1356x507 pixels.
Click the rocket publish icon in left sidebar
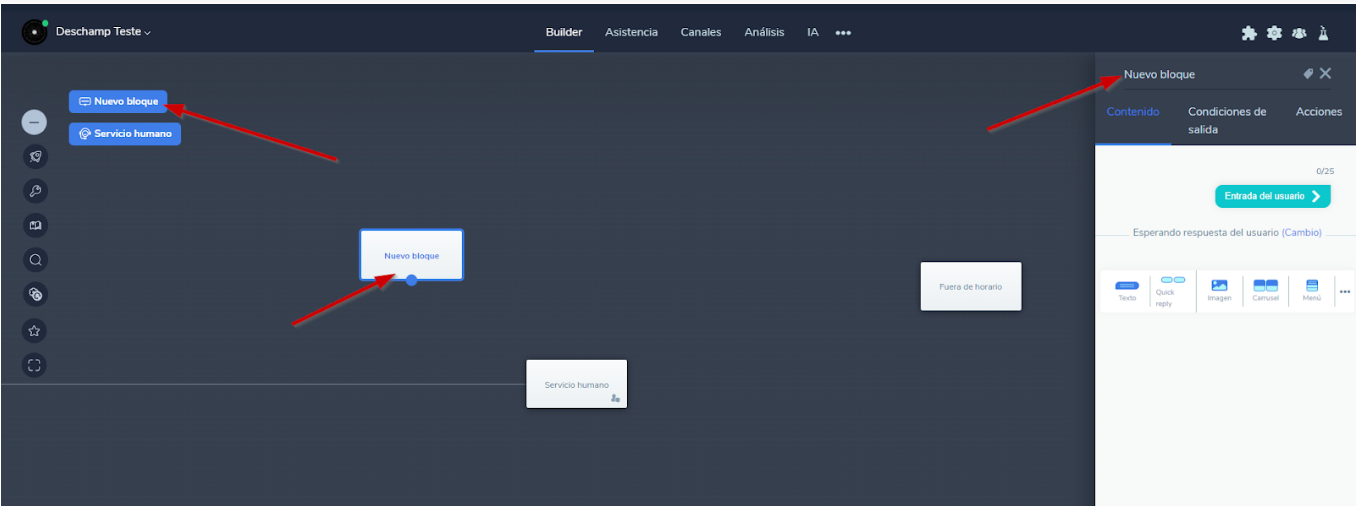pyautogui.click(x=35, y=156)
